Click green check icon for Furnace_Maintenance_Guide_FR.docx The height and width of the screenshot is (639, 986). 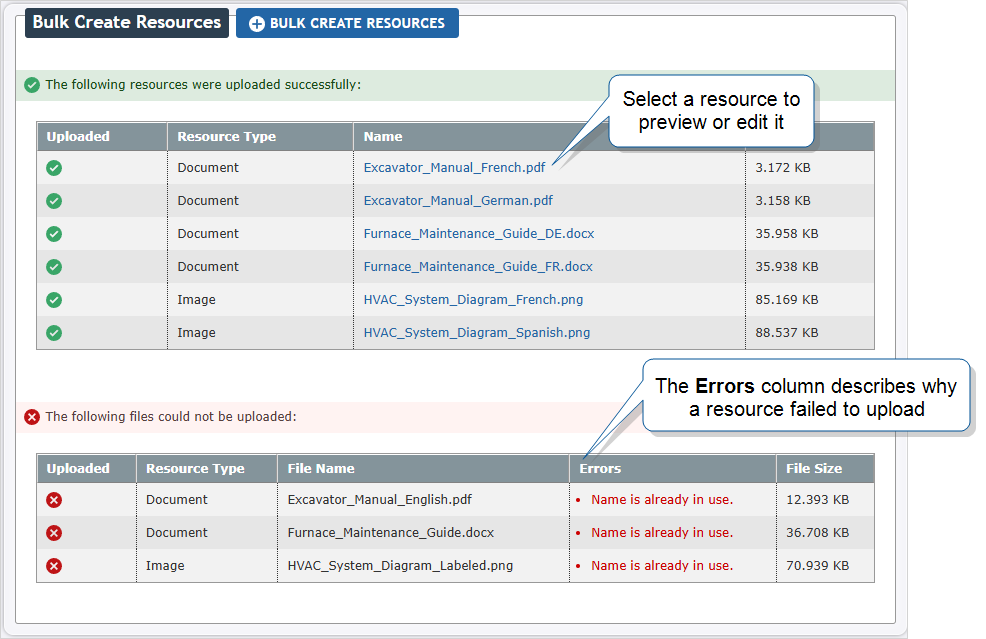tap(54, 267)
